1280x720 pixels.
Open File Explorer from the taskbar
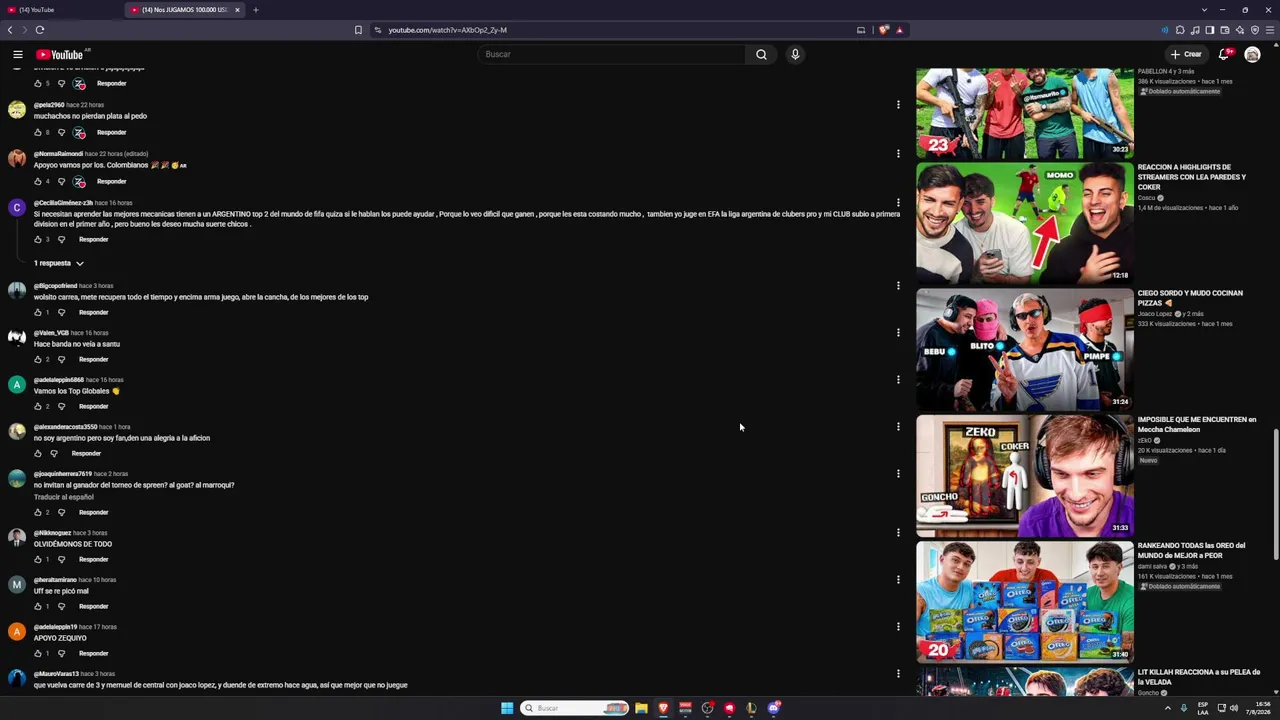pos(641,708)
